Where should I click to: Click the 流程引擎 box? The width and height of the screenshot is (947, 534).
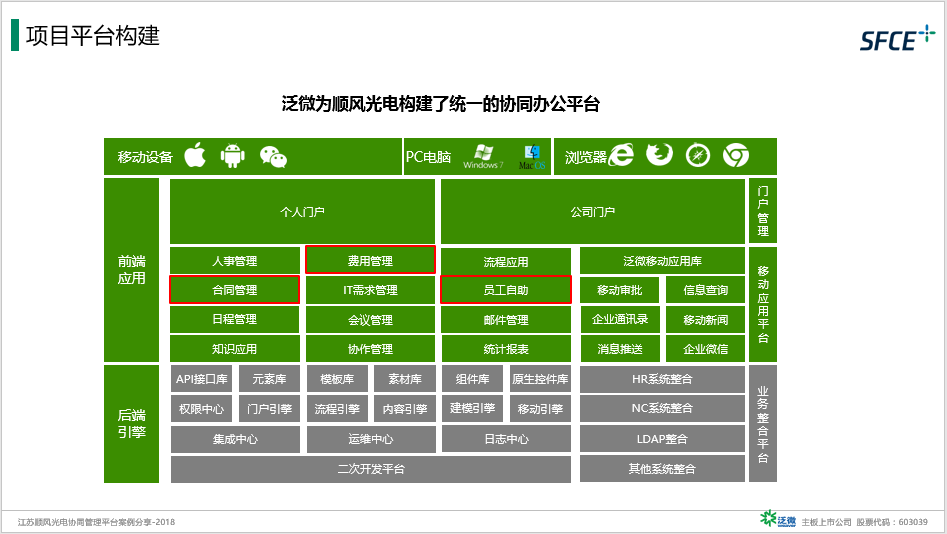click(x=337, y=408)
